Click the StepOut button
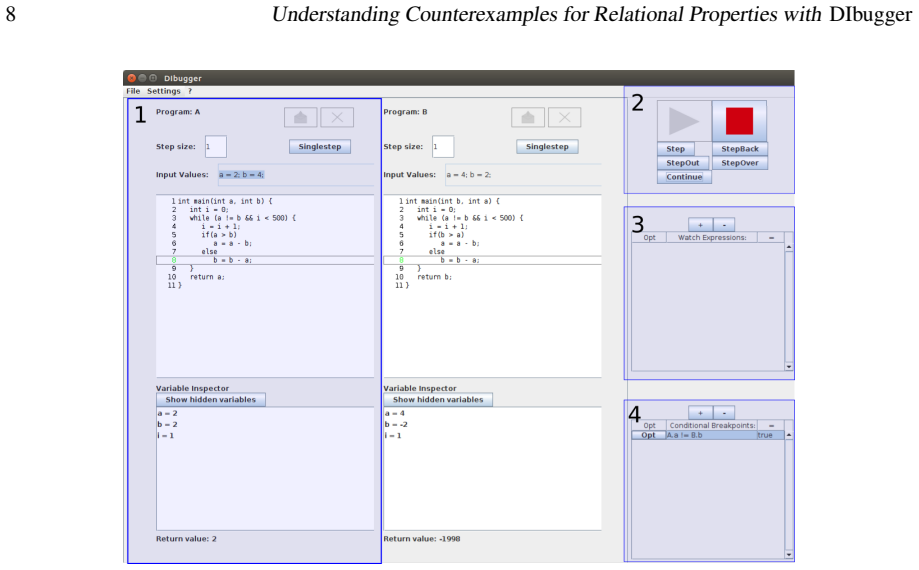The width and height of the screenshot is (919, 570). click(683, 163)
